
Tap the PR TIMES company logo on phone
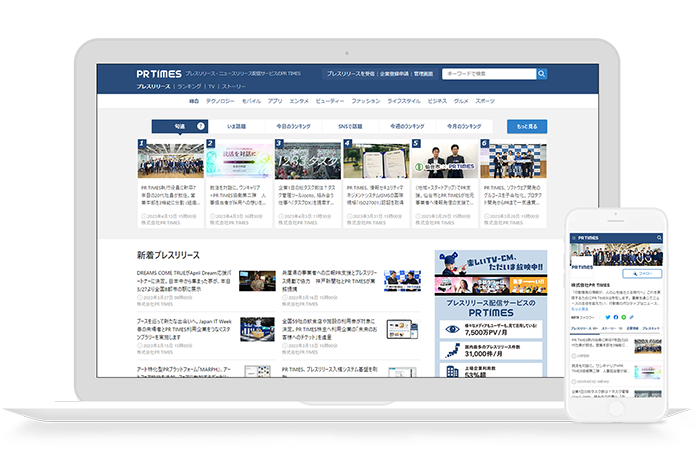(582, 267)
